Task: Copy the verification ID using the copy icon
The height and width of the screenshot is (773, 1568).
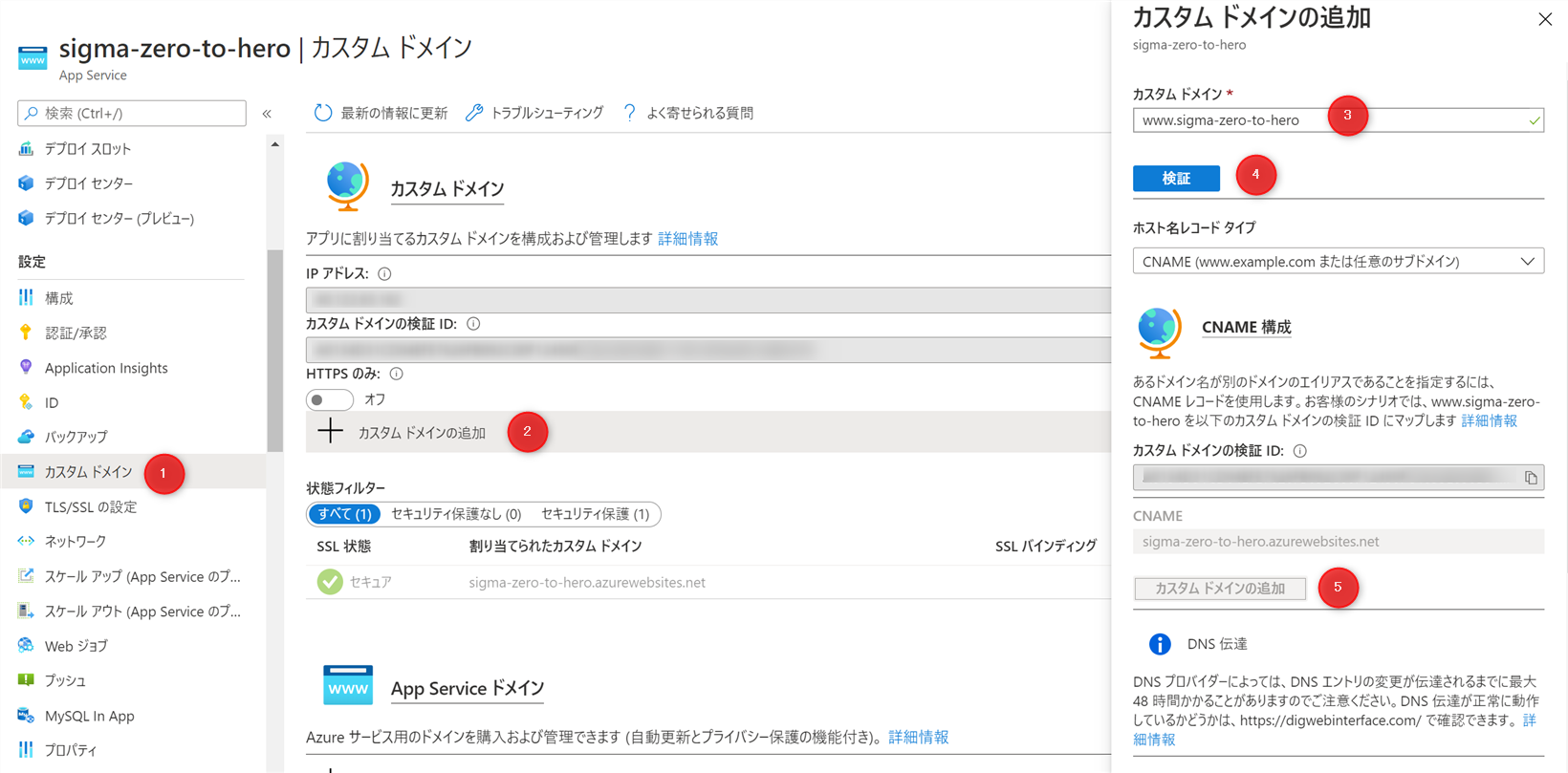Action: click(x=1531, y=478)
